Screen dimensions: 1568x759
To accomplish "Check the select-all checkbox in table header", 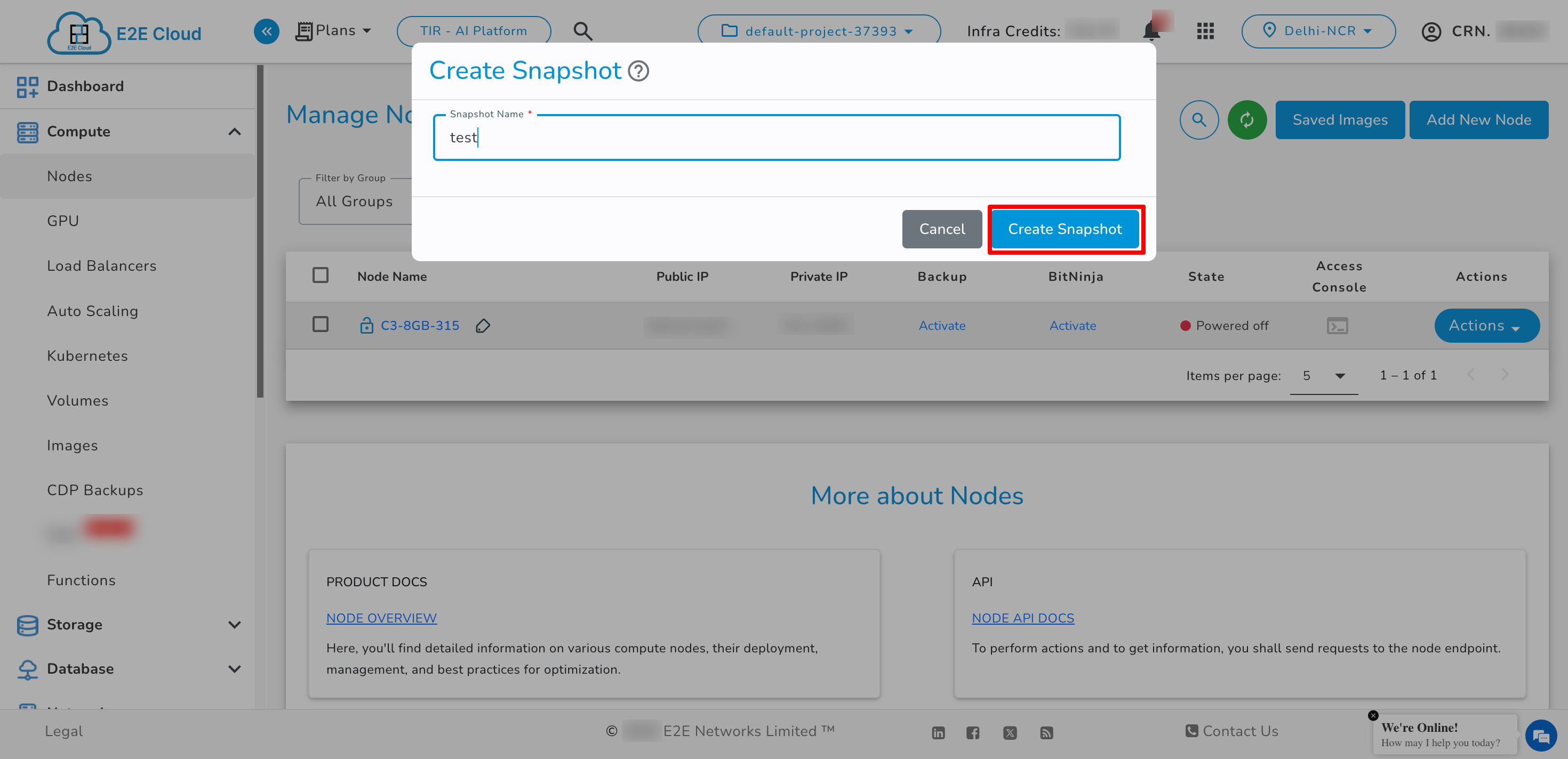I will pyautogui.click(x=321, y=275).
